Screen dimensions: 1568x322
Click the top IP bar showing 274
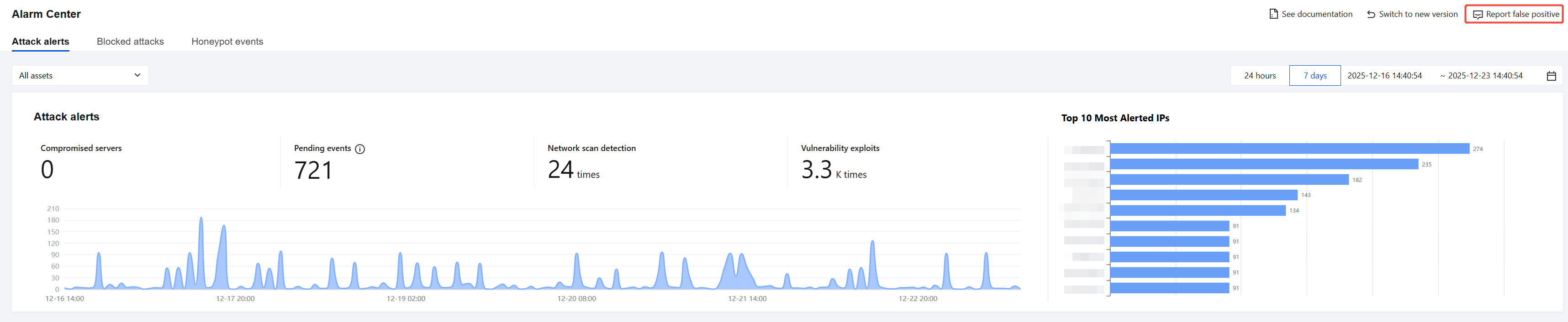pos(1289,149)
